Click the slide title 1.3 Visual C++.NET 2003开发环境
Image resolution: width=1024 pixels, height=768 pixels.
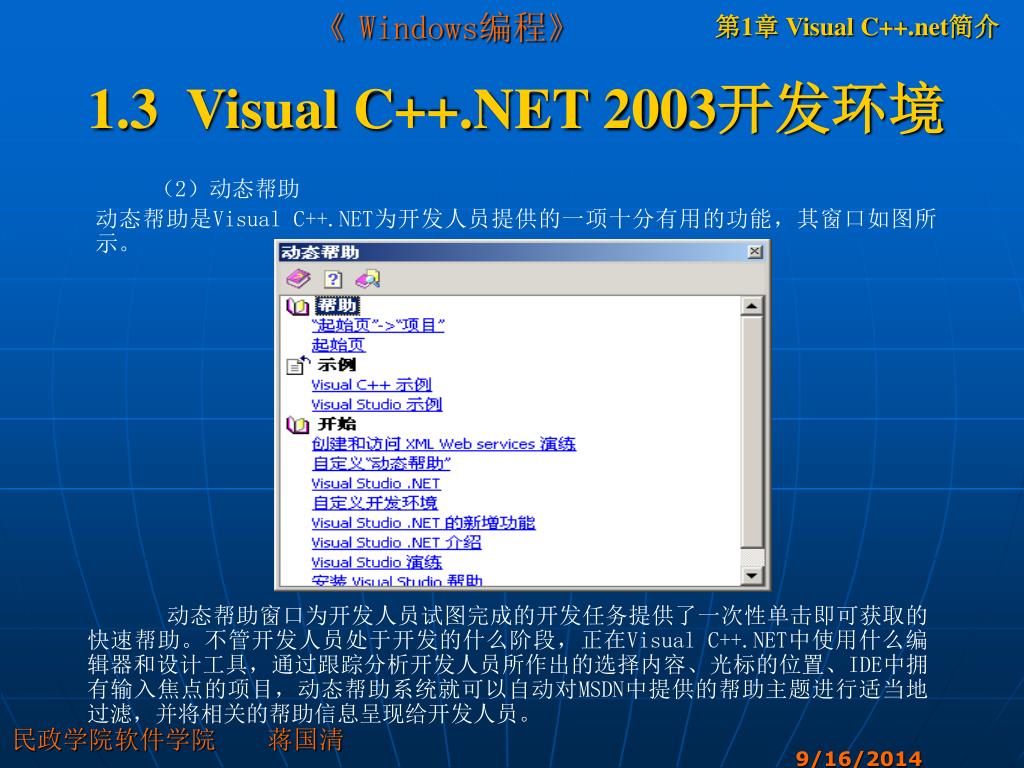point(517,108)
